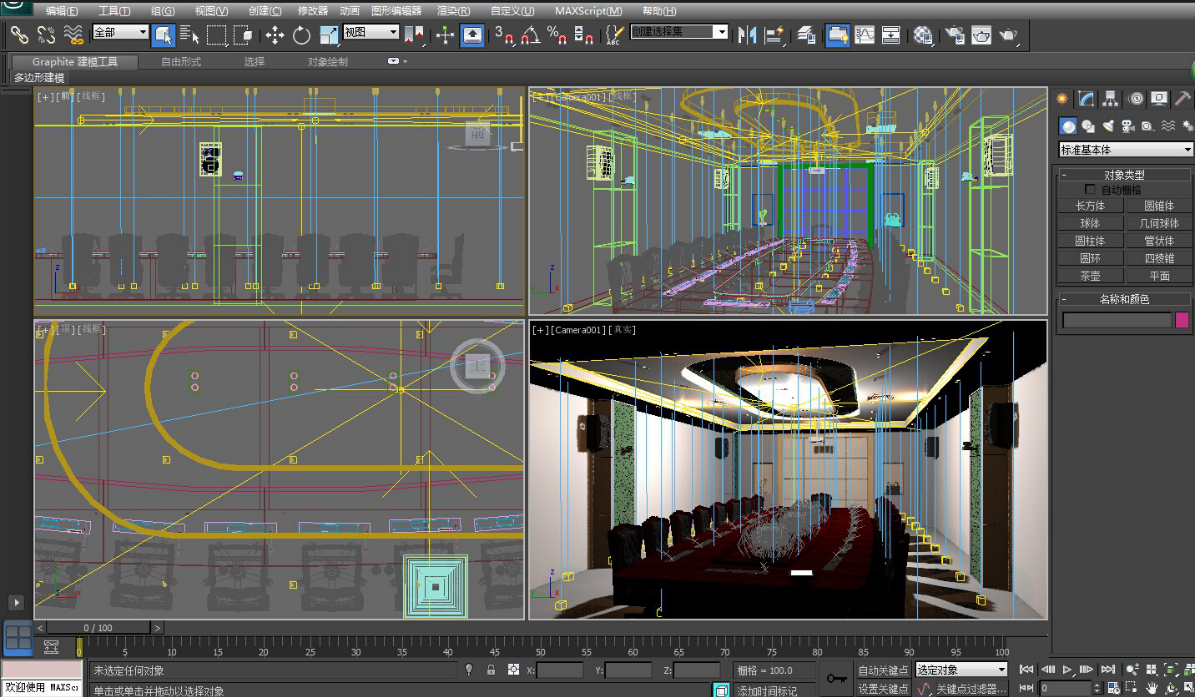Screen dimensions: 1195x697
Task: Toggle keyboard shortcut override
Action: 473,34
